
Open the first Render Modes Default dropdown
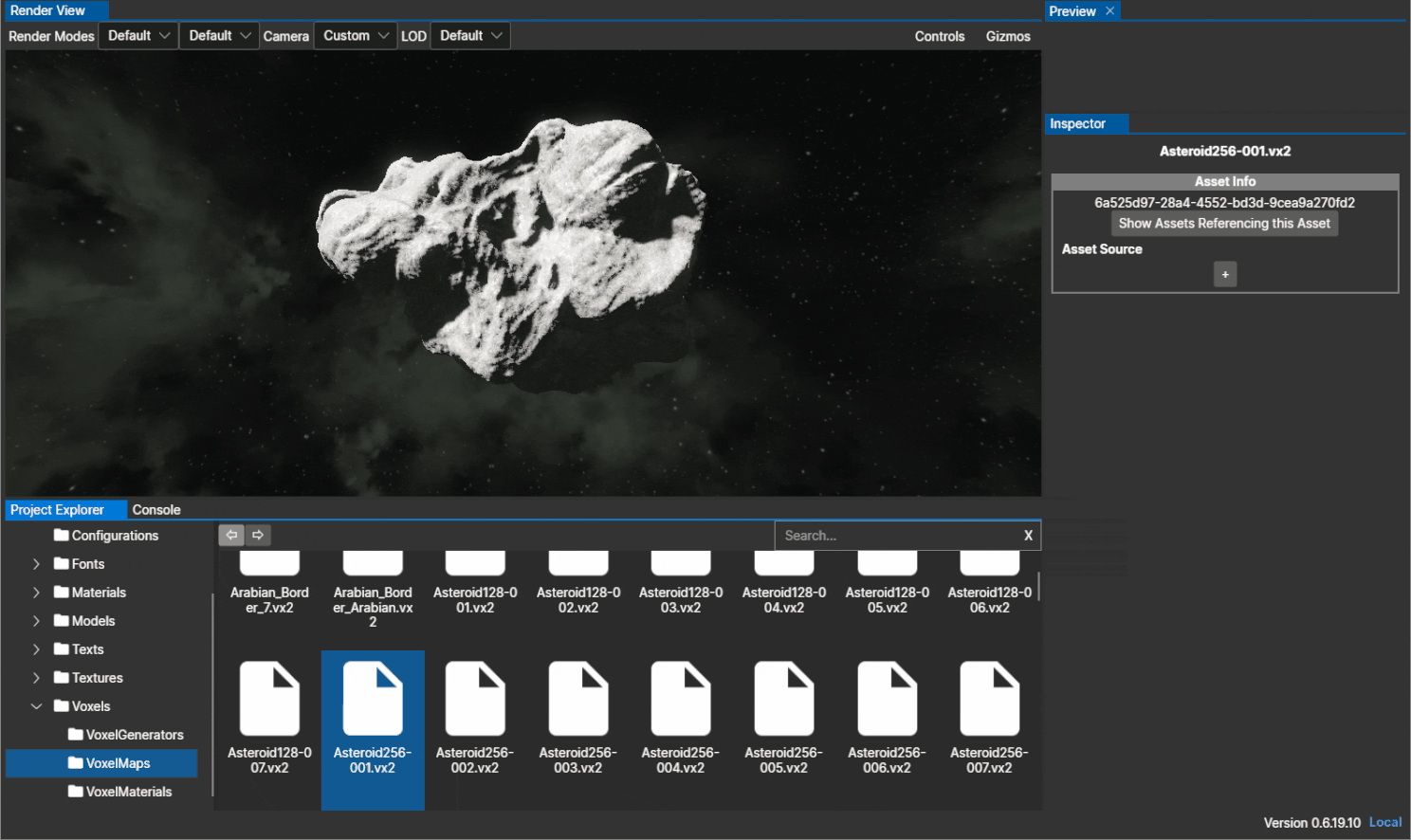click(138, 35)
